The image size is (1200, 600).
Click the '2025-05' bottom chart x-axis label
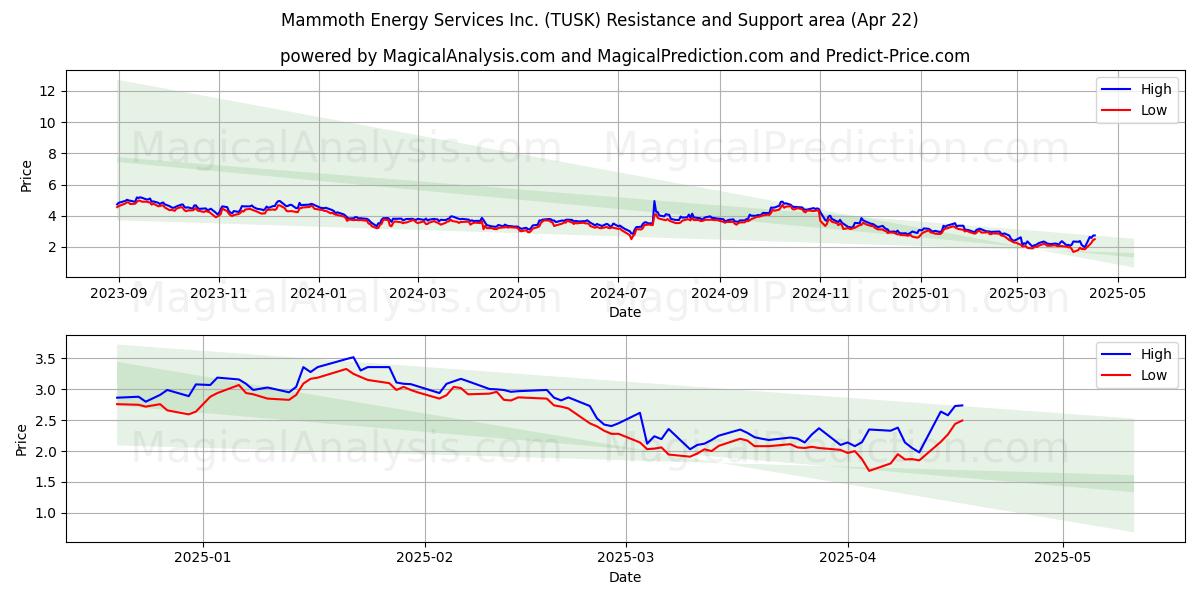(1063, 559)
